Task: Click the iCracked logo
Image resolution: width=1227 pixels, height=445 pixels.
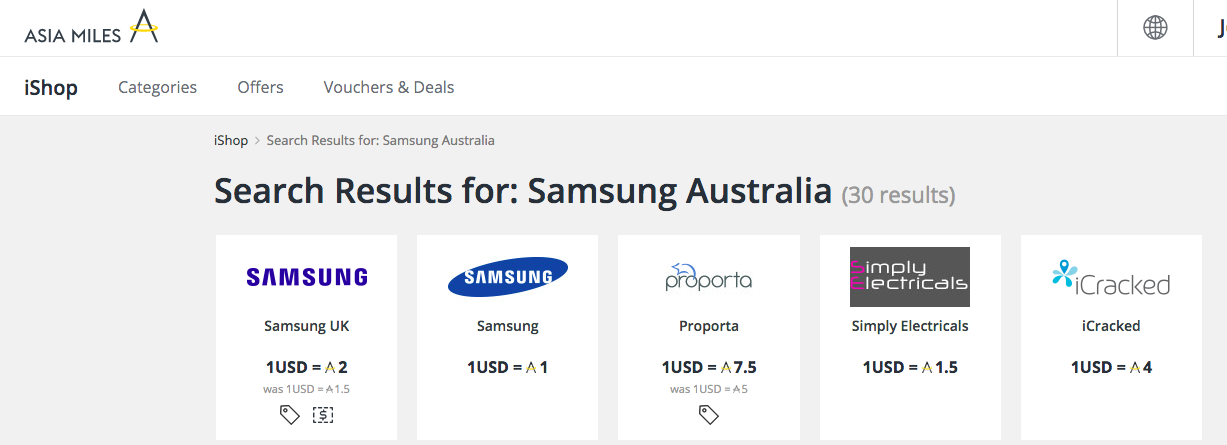Action: (x=1111, y=277)
